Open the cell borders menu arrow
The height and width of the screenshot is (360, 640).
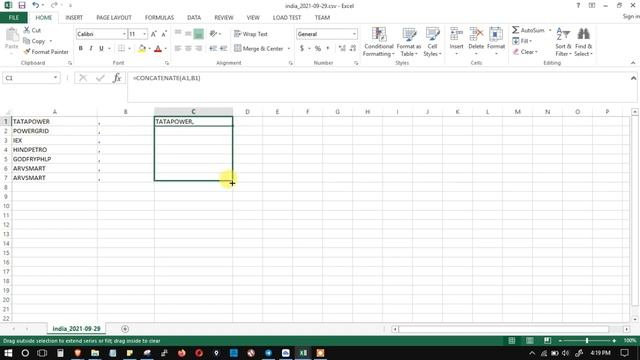pos(129,49)
